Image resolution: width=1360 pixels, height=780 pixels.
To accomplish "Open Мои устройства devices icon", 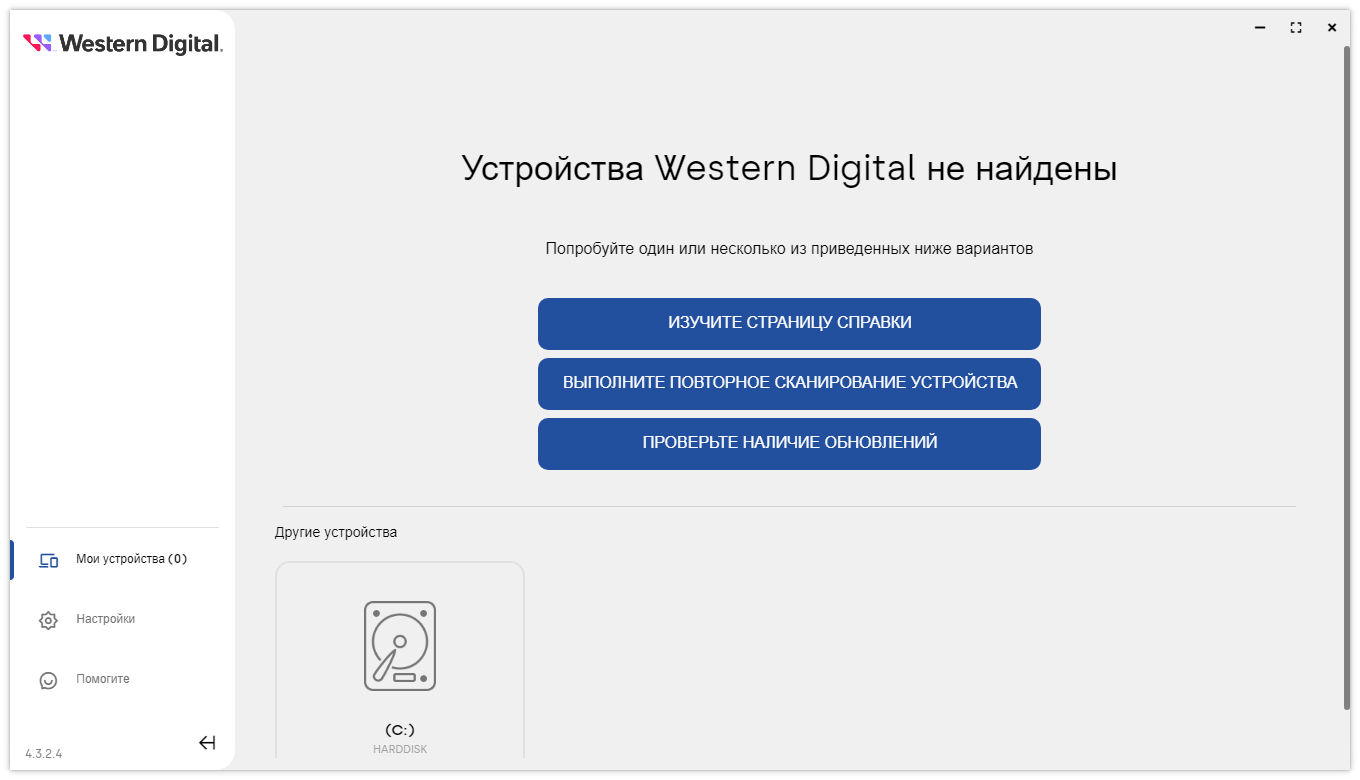I will (48, 560).
